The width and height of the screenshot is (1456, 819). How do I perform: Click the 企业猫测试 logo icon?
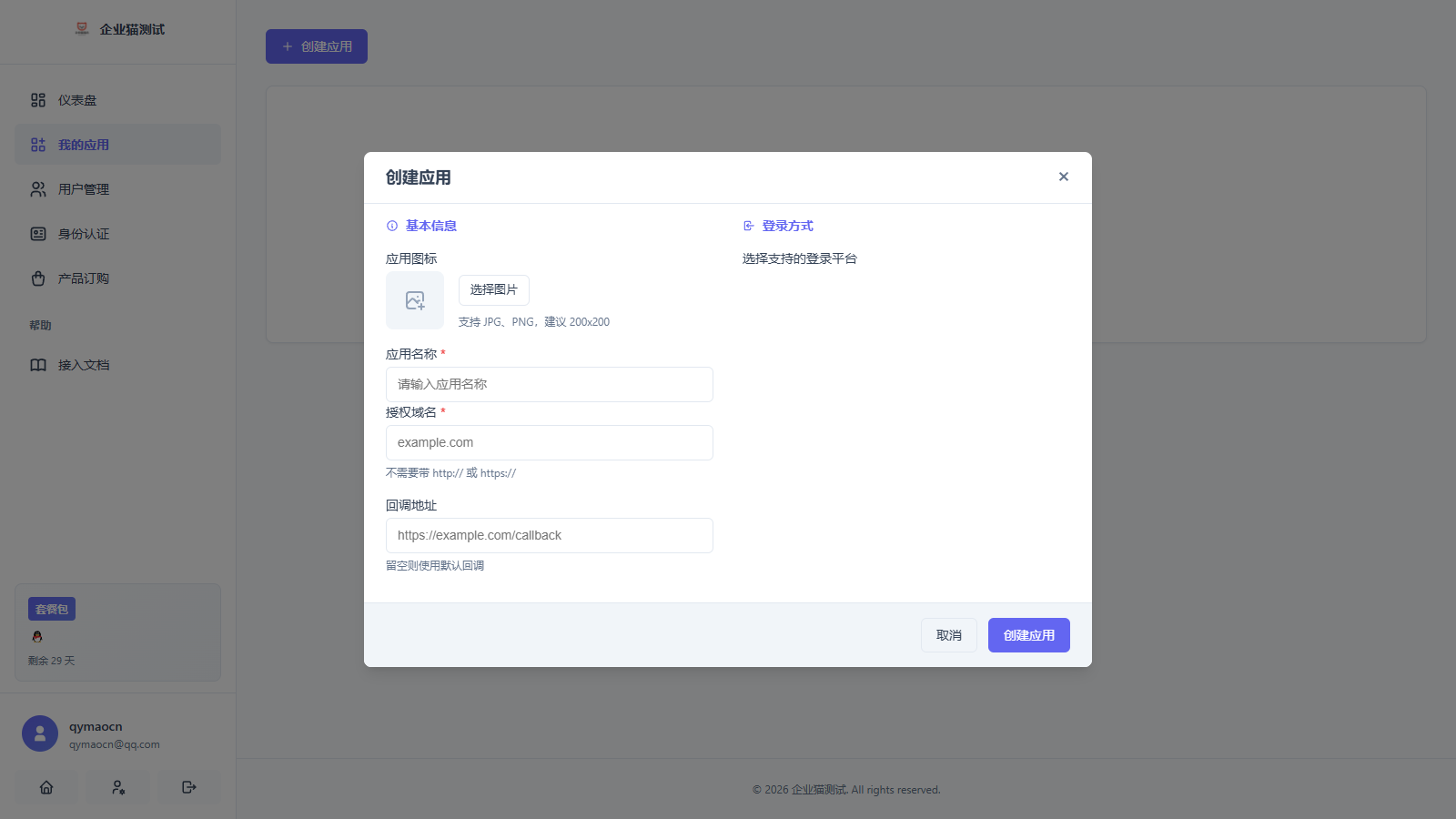click(82, 29)
